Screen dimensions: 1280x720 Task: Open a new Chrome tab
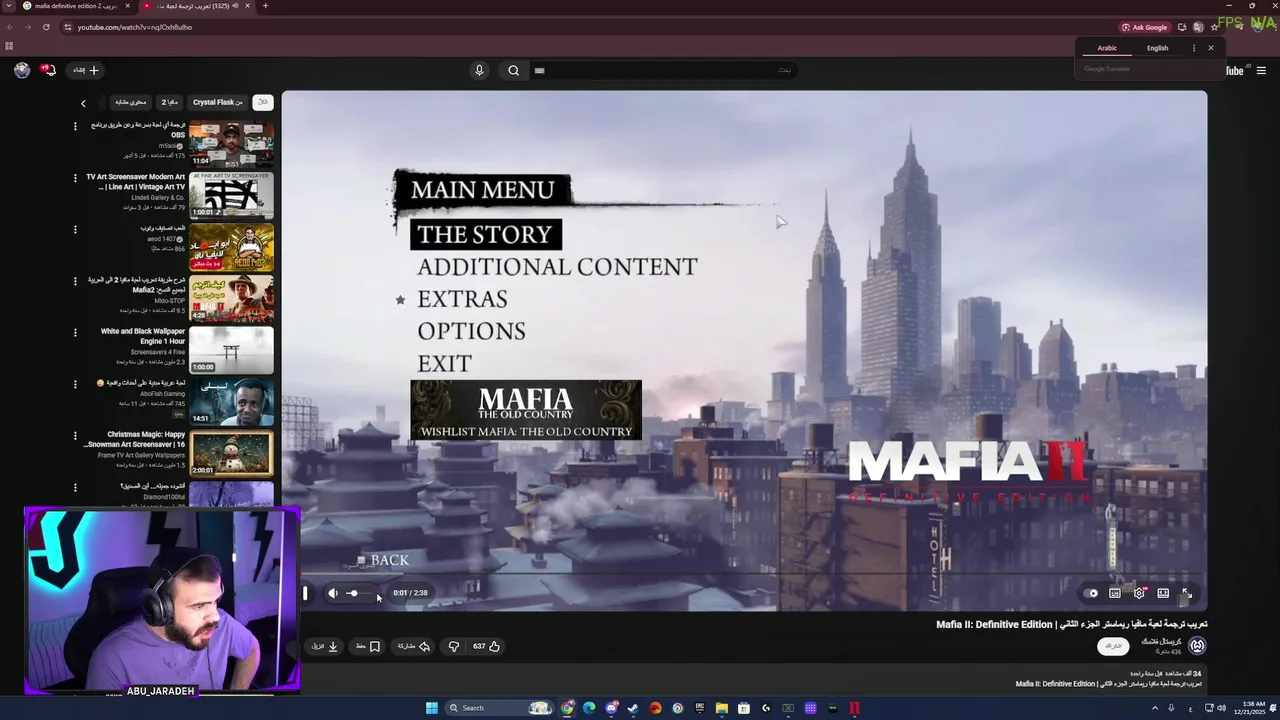(265, 6)
